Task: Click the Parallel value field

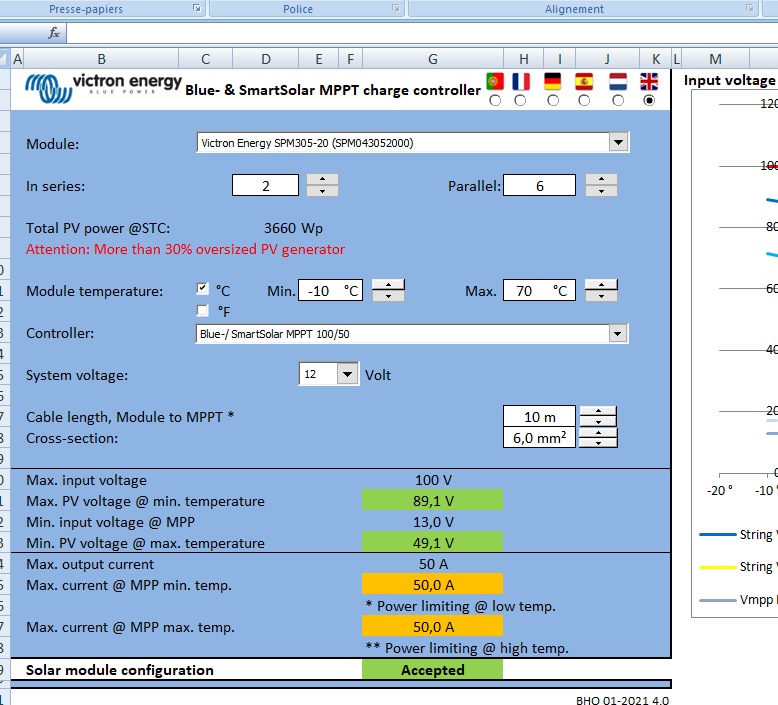Action: [x=539, y=185]
